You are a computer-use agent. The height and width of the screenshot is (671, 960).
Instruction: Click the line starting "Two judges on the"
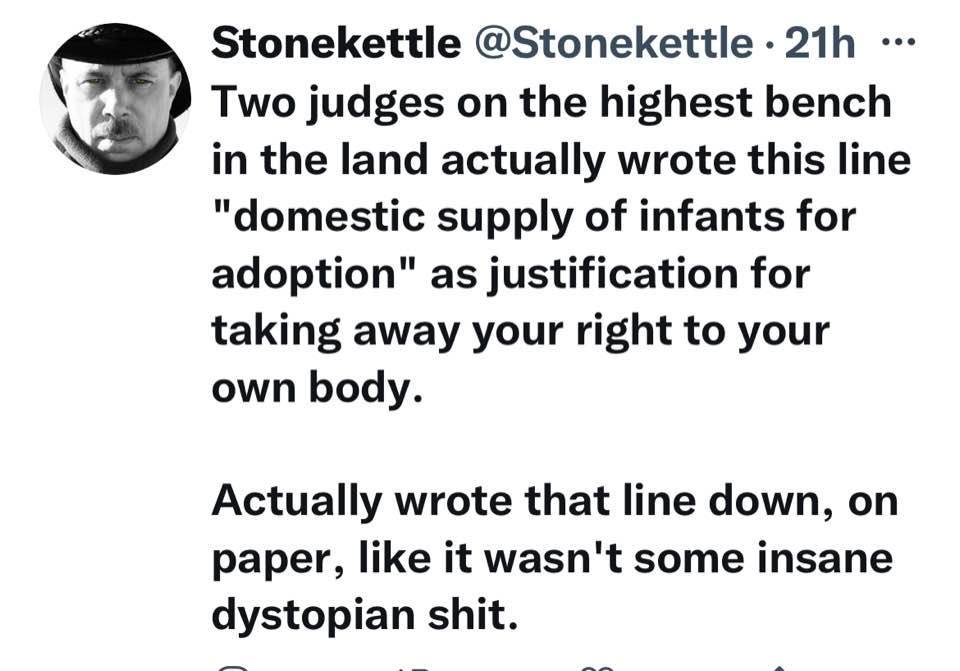pyautogui.click(x=551, y=101)
